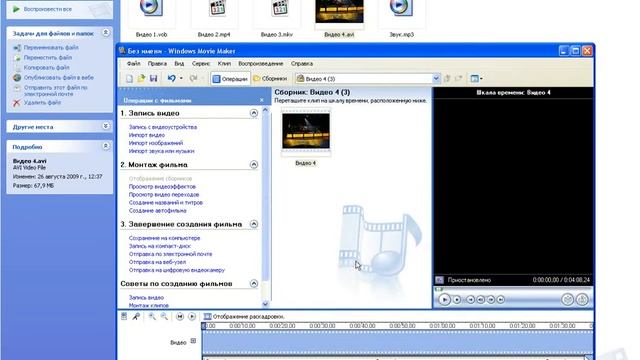Toggle the Операции (Tasks) pane button

230,79
